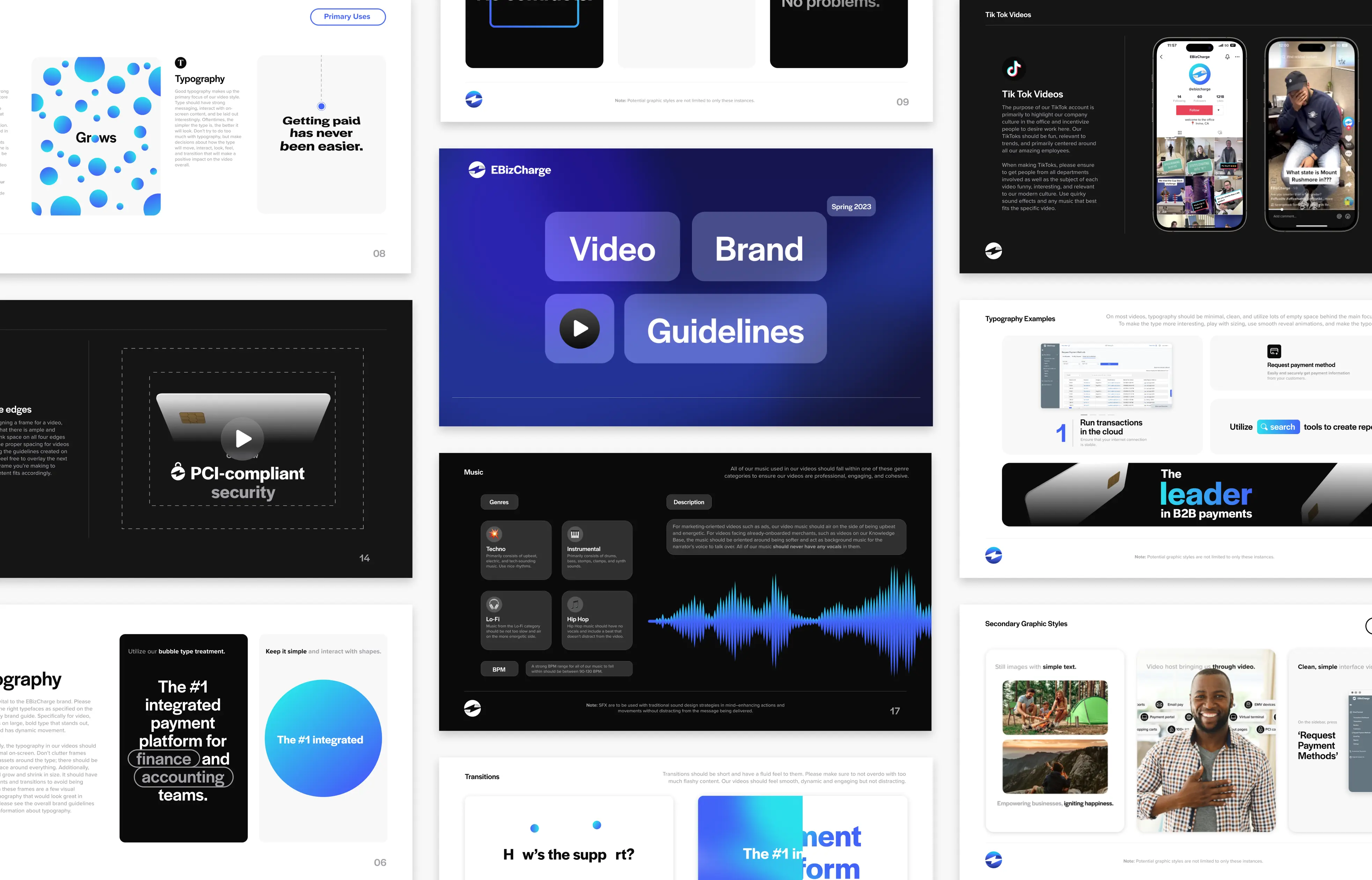The width and height of the screenshot is (1372, 880).
Task: Open the camping friends photo
Action: pyautogui.click(x=1055, y=707)
